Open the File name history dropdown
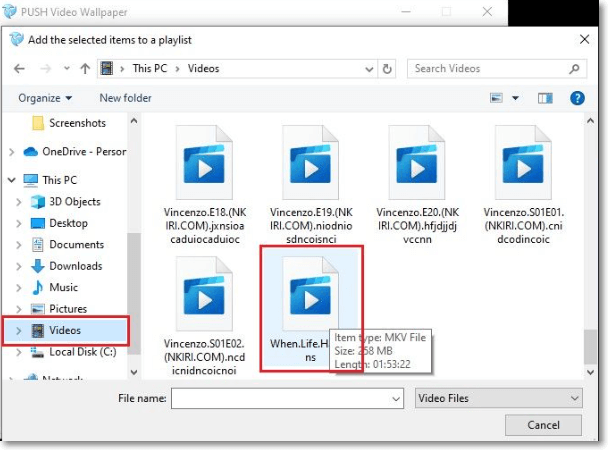 pos(396,399)
